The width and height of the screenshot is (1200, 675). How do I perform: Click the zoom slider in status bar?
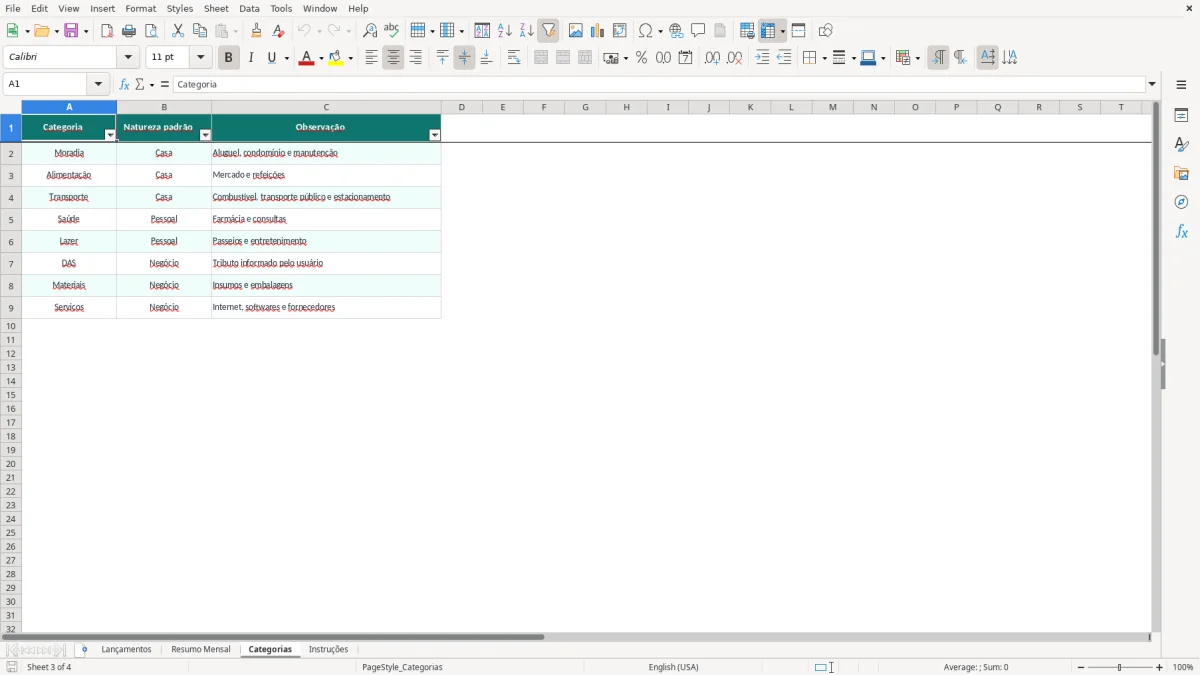coord(1120,667)
